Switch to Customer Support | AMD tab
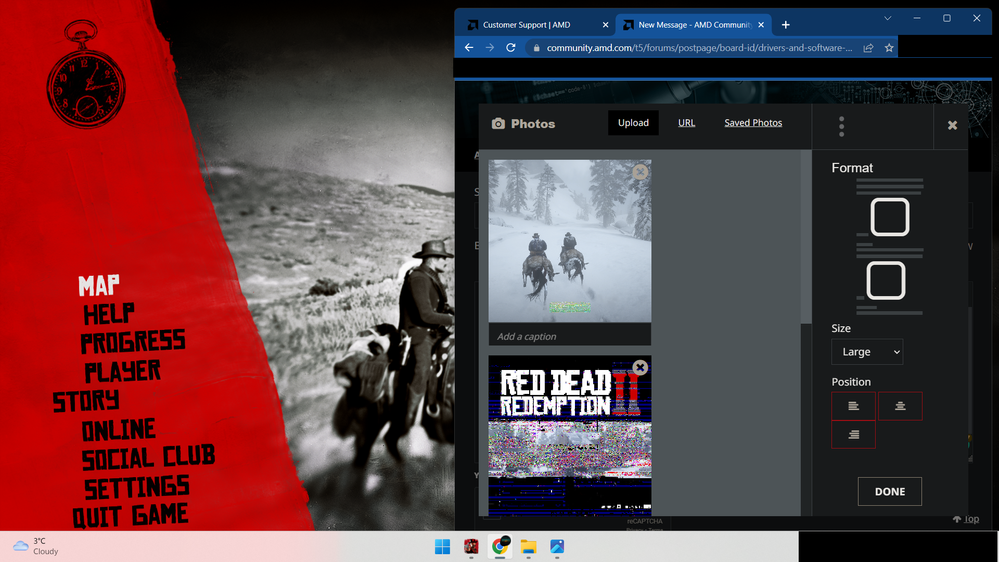999x562 pixels. pos(526,25)
